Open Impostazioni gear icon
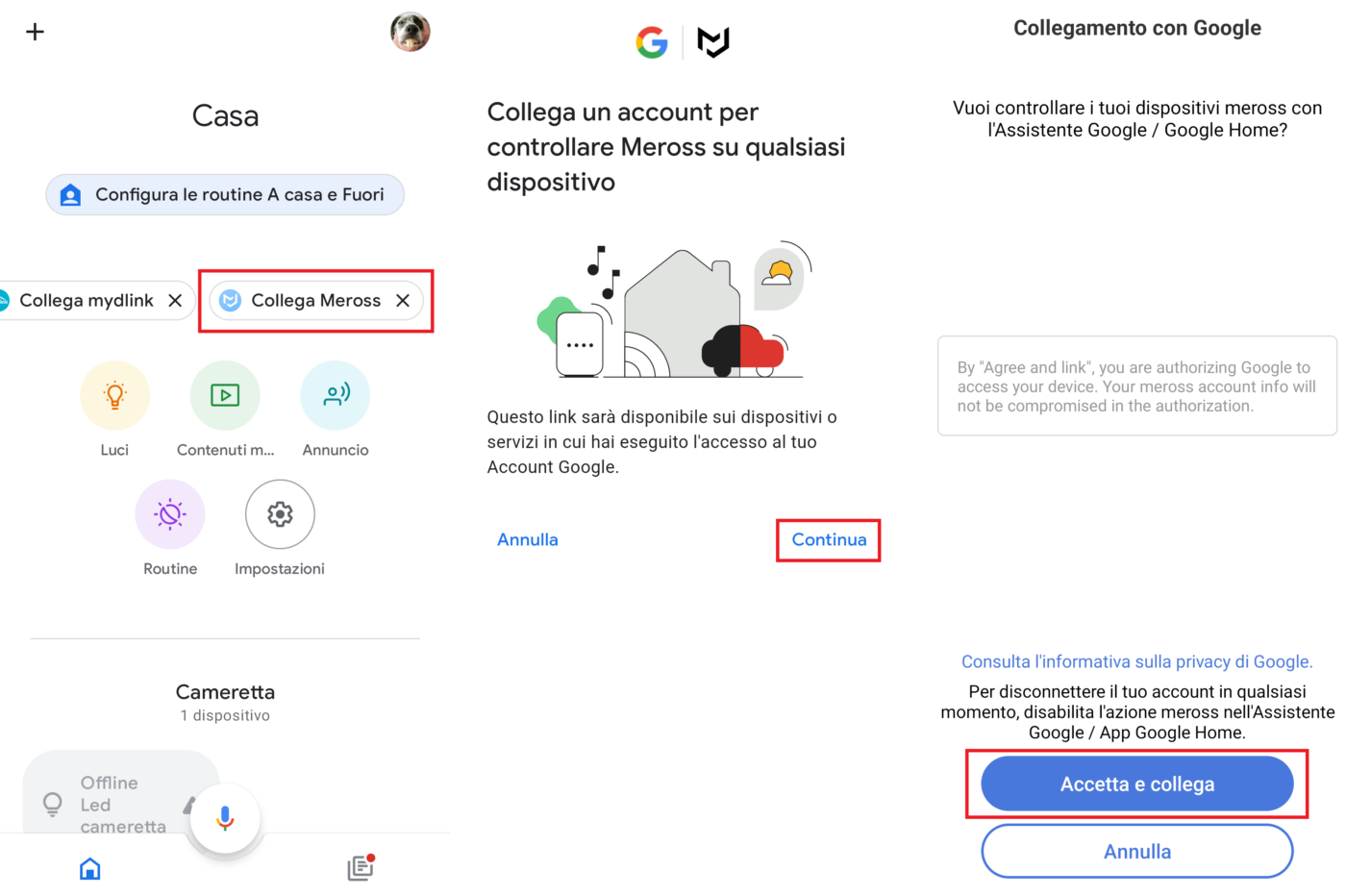This screenshot has height=896, width=1346. pos(280,514)
